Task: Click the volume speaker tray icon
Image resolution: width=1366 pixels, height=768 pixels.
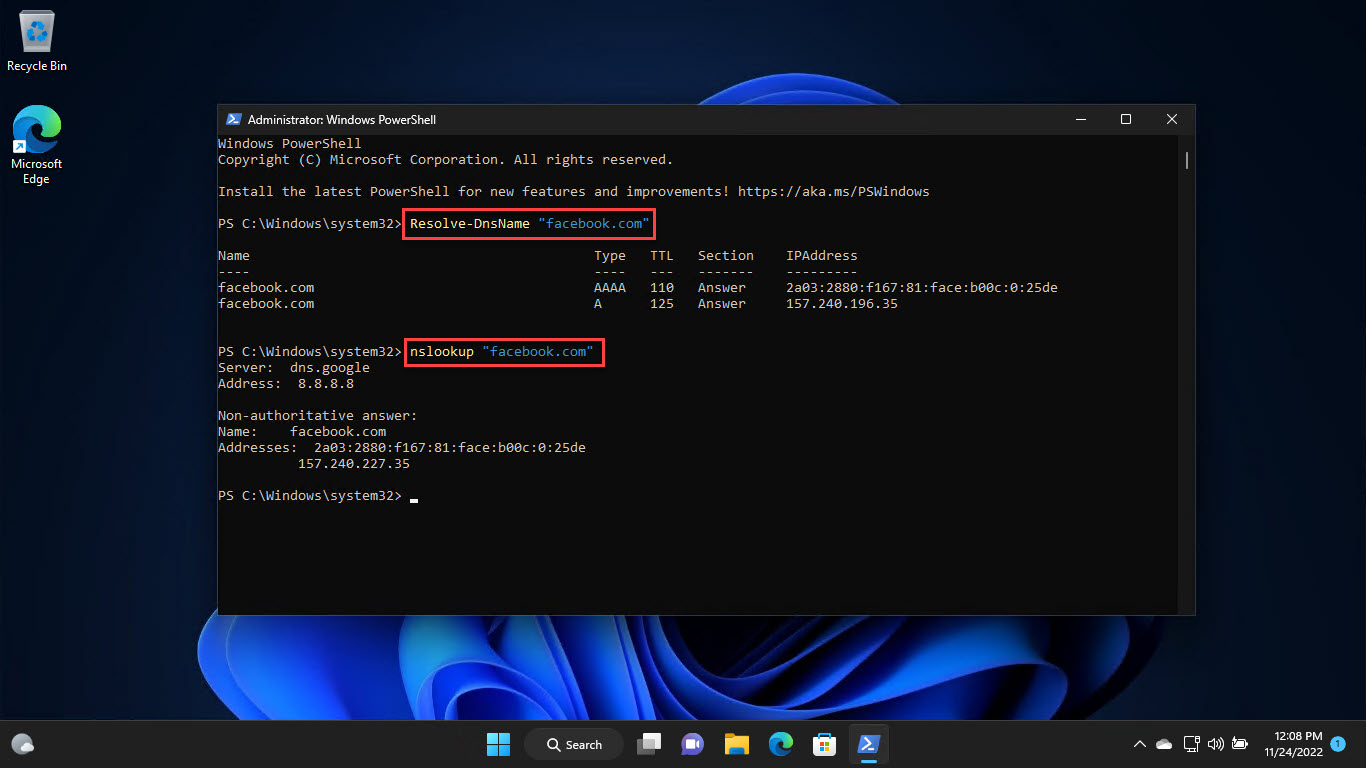Action: (1216, 744)
